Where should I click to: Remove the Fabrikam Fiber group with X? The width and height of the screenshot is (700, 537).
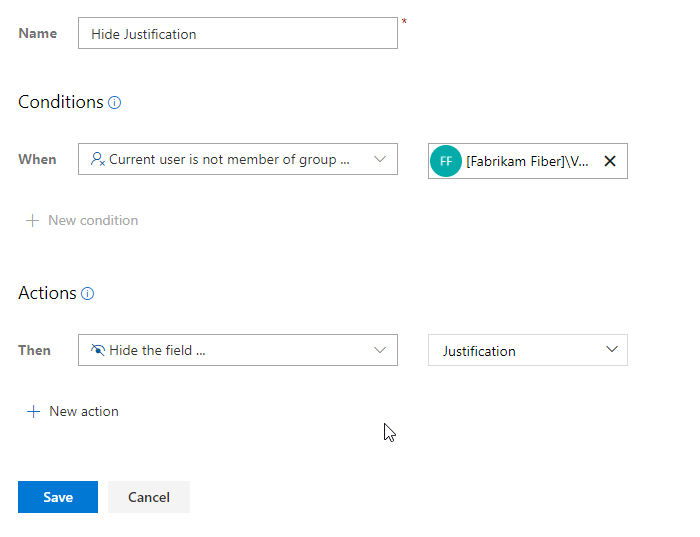pos(610,161)
